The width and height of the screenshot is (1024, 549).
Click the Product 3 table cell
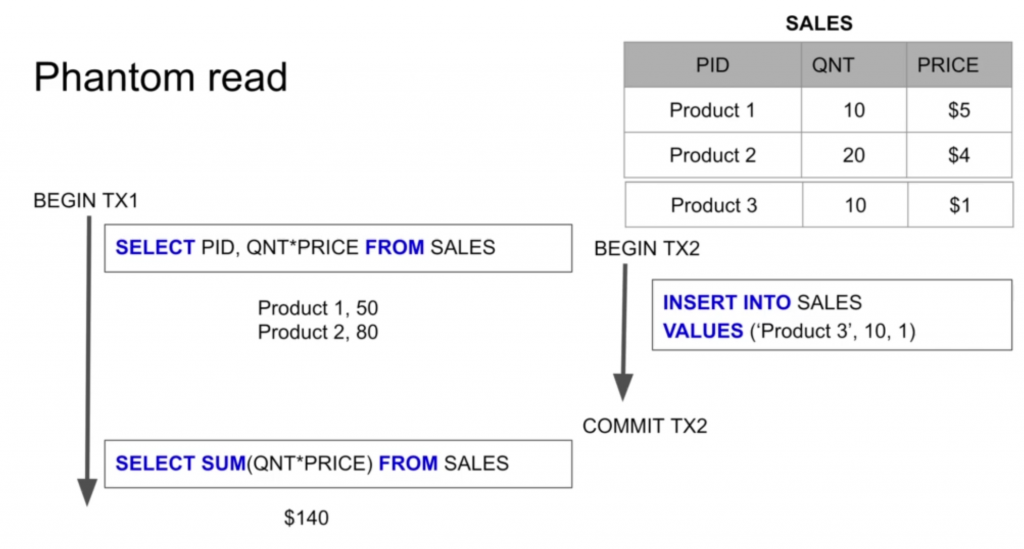[714, 205]
